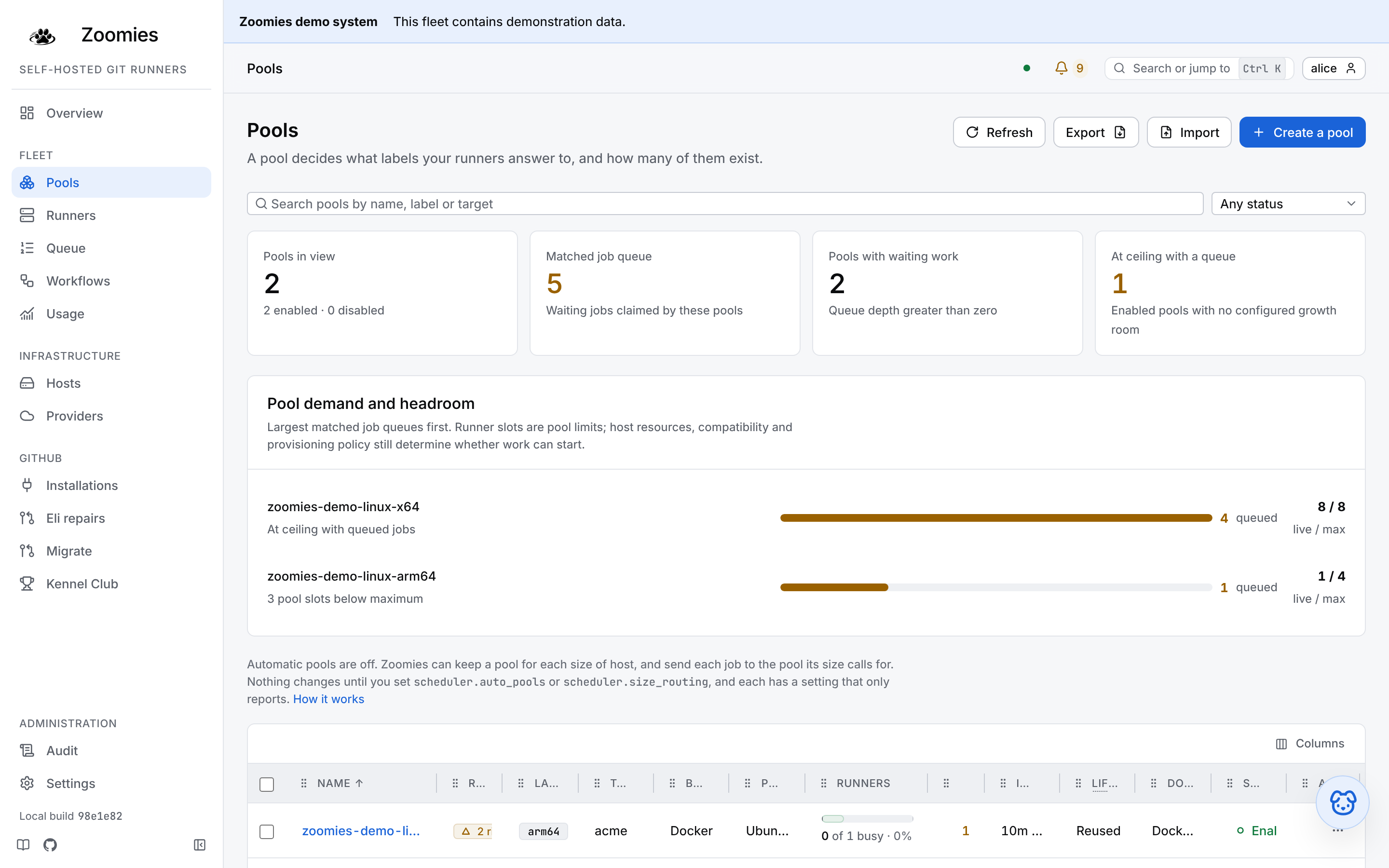Viewport: 1389px width, 868px height.
Task: Toggle the select-all checkbox in table header
Action: [x=267, y=784]
